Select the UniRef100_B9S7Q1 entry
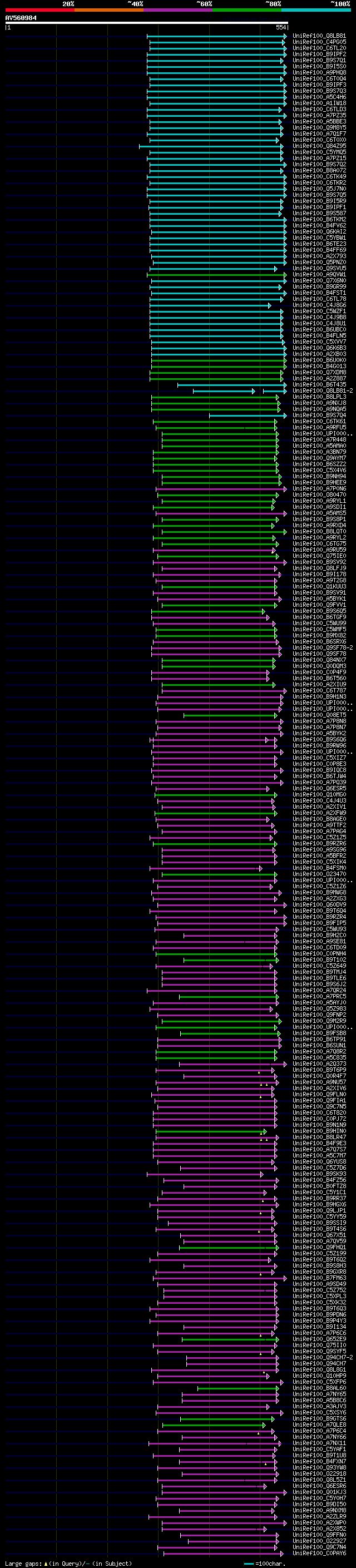The image size is (356, 1568). 319,60
